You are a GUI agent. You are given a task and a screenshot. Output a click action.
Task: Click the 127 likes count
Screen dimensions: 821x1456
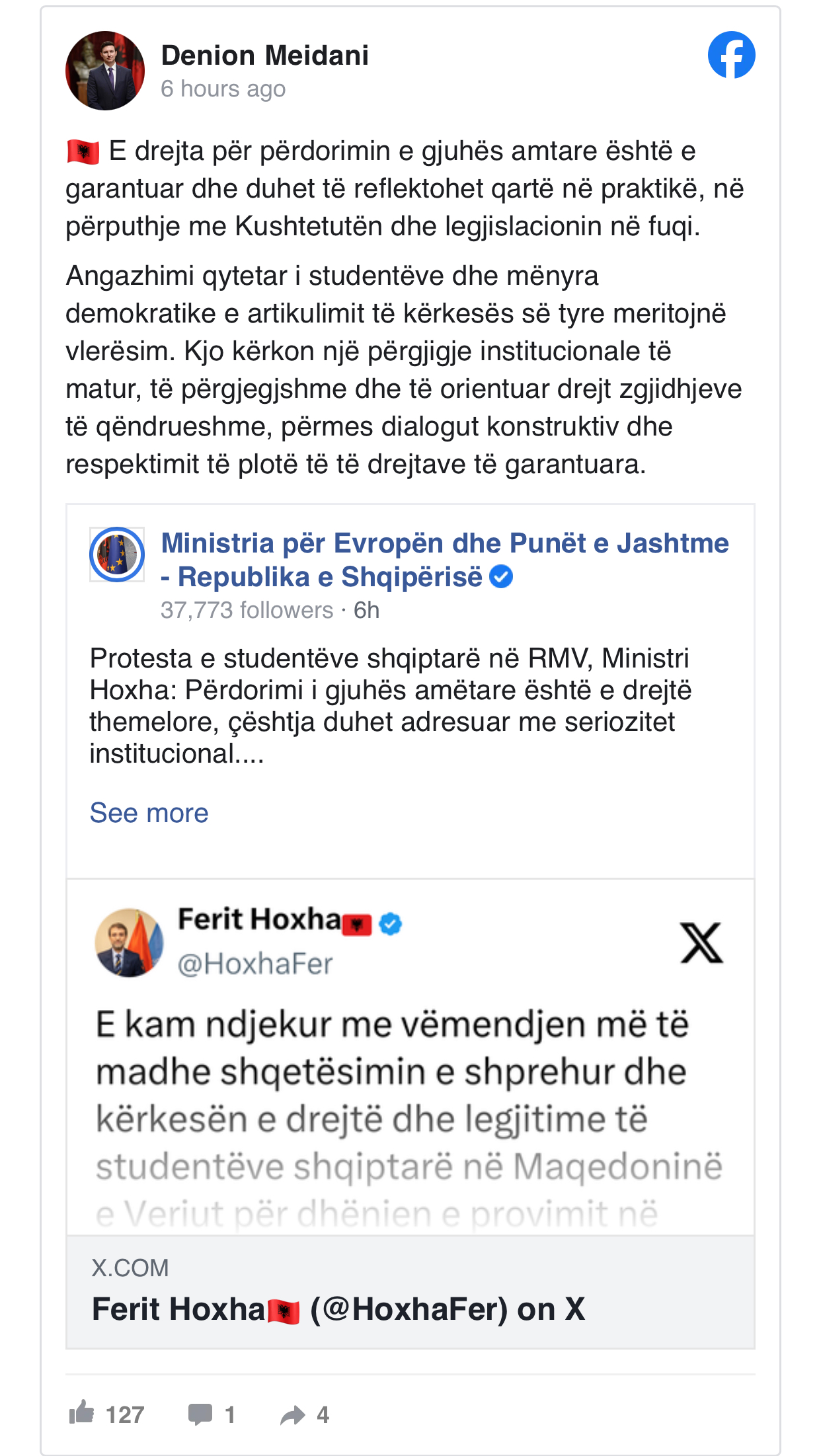[125, 1414]
